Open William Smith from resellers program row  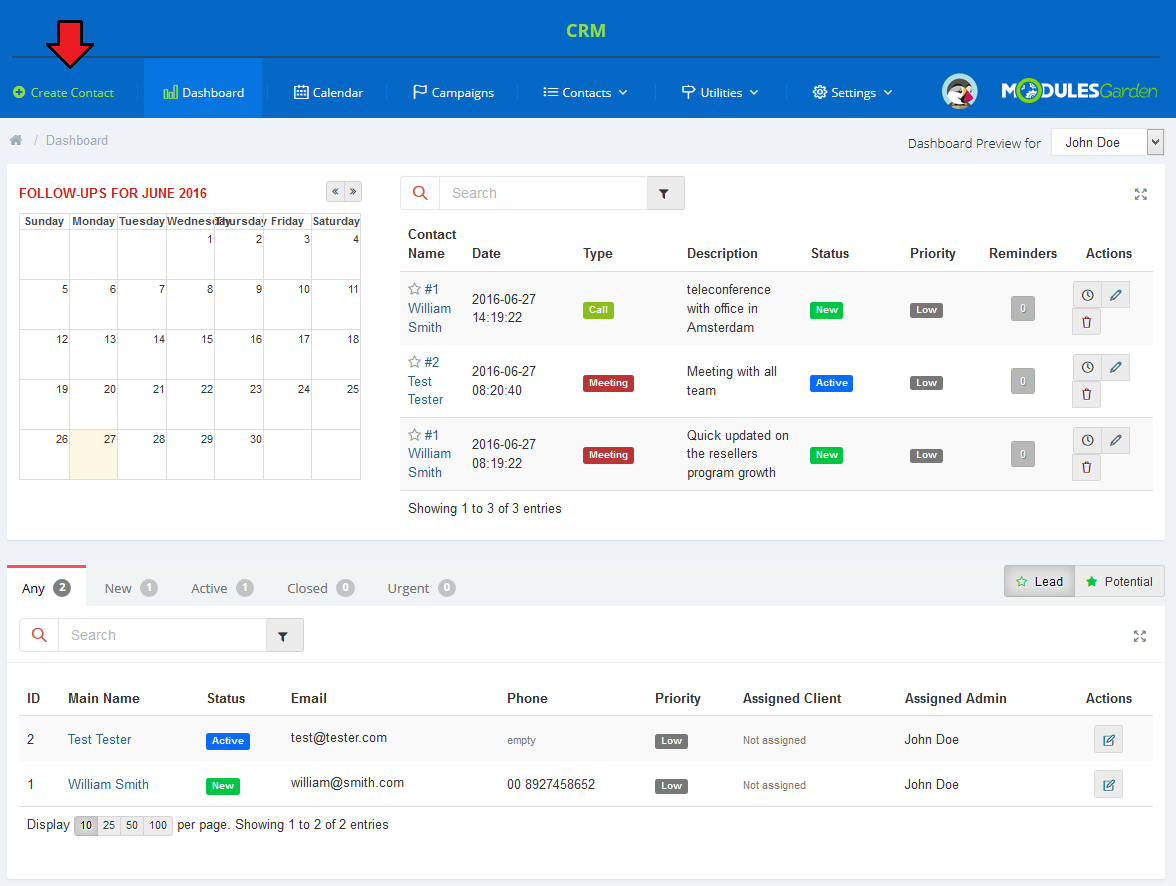[x=429, y=463]
